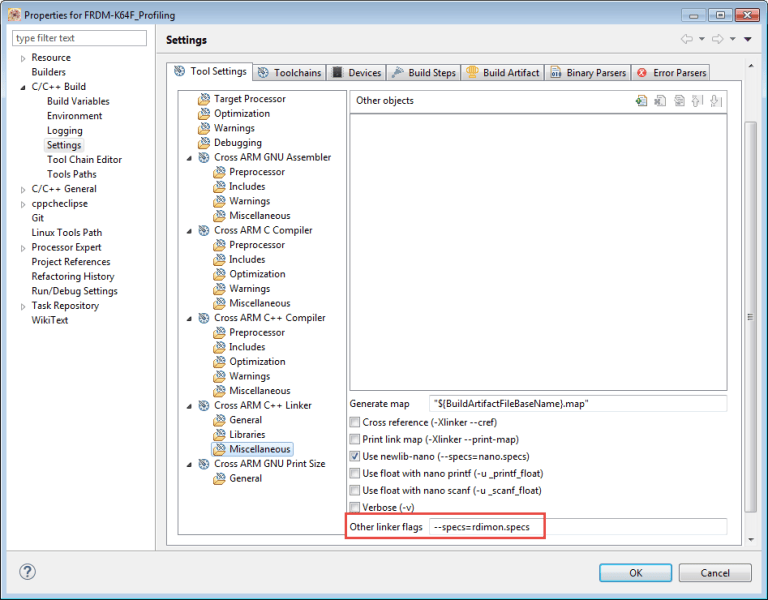This screenshot has width=768, height=600.
Task: Expand the Processor Expert node
Action: pos(23,248)
